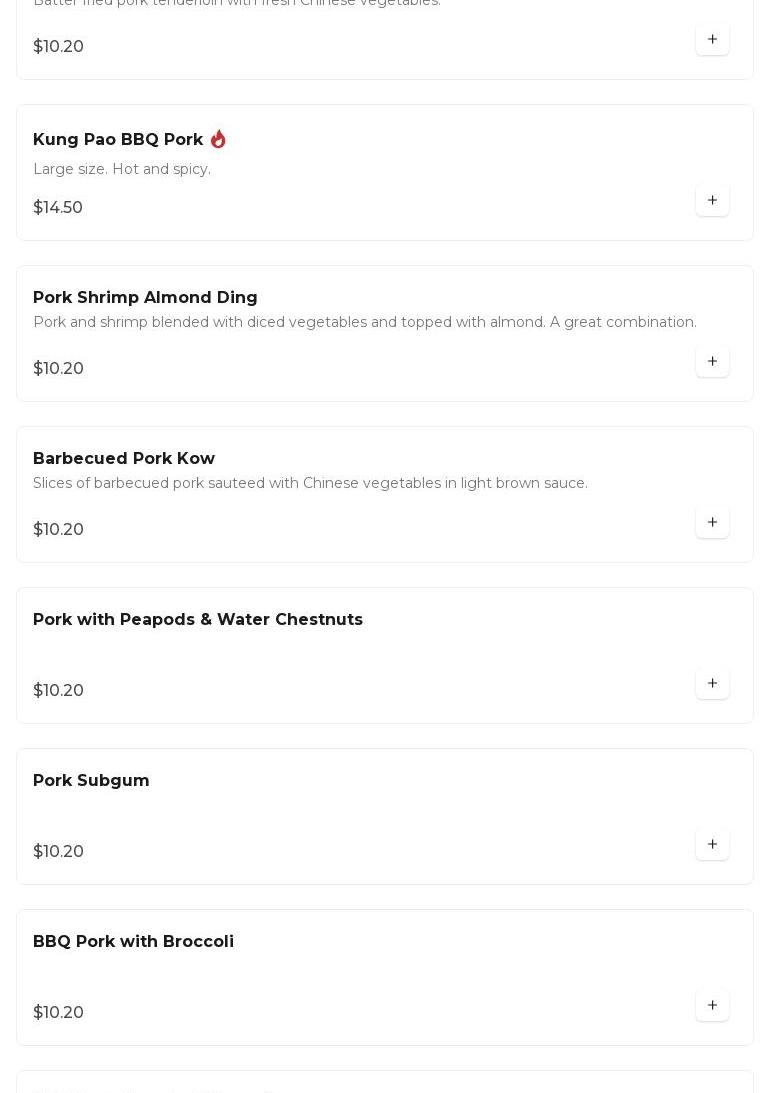Click the Pork Subgum $10.20 price
The width and height of the screenshot is (770, 1093).
58,851
